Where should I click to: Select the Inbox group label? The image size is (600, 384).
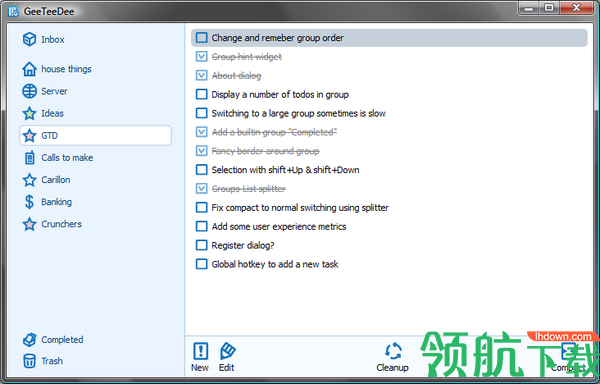tap(53, 39)
